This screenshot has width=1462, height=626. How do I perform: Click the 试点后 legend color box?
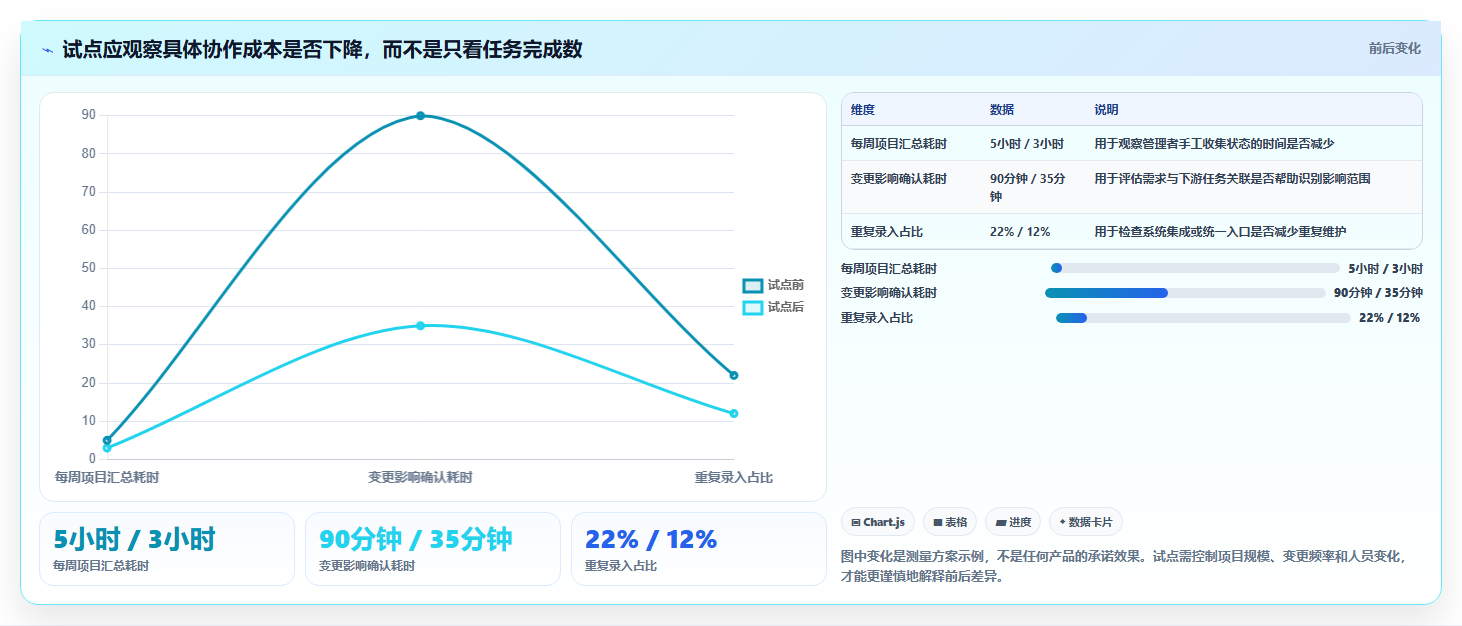coord(752,307)
